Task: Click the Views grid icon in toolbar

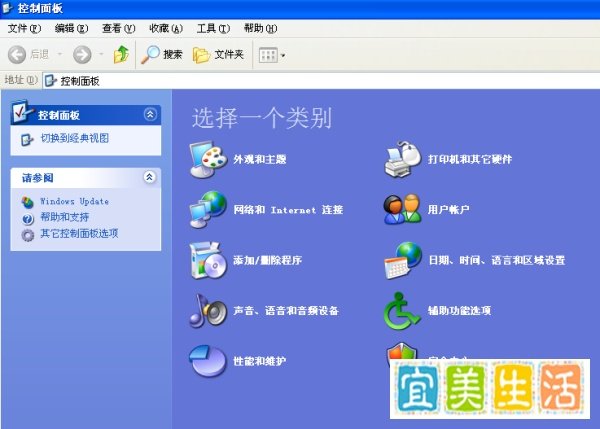Action: pyautogui.click(x=268, y=55)
